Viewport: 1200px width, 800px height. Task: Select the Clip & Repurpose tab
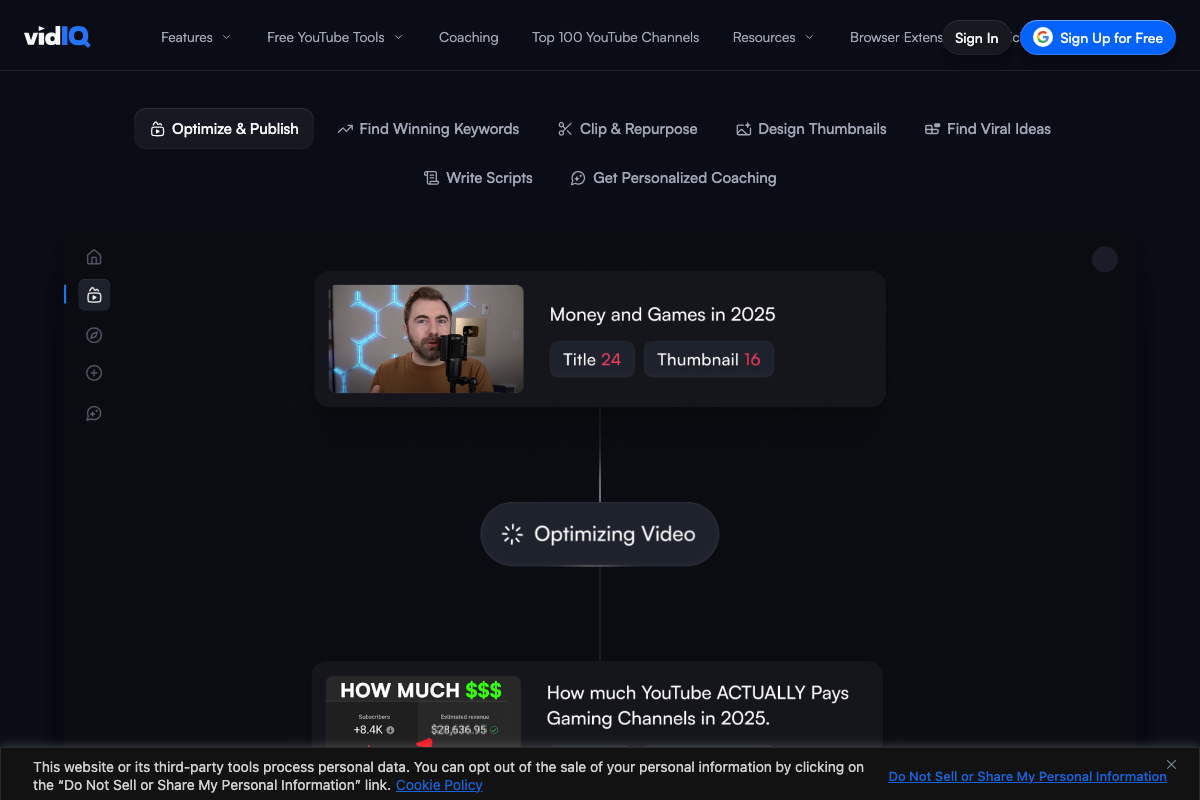tap(627, 129)
